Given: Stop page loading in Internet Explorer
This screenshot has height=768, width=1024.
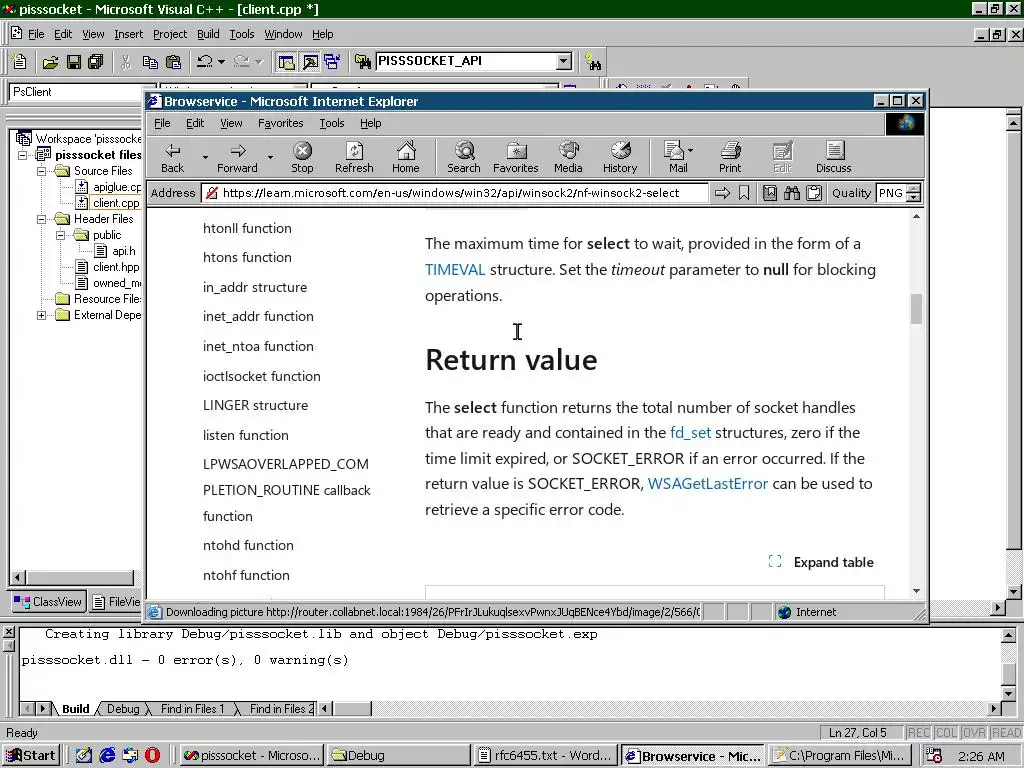Looking at the screenshot, I should 302,158.
